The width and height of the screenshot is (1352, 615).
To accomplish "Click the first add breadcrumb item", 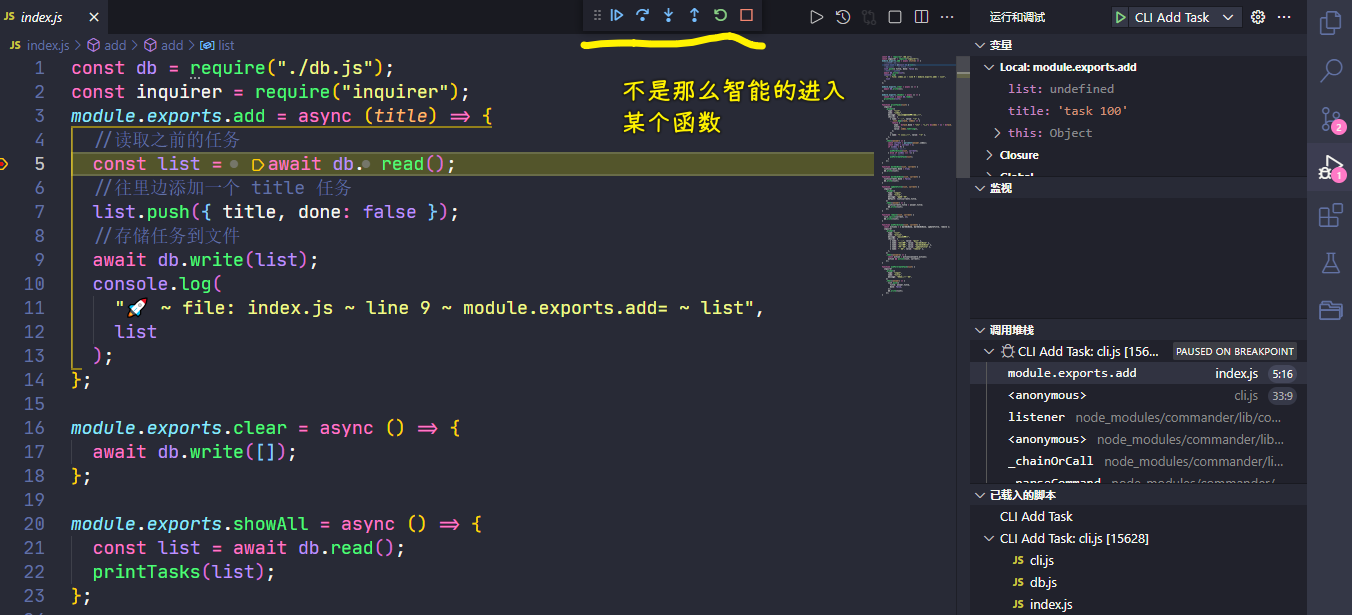I will point(115,45).
